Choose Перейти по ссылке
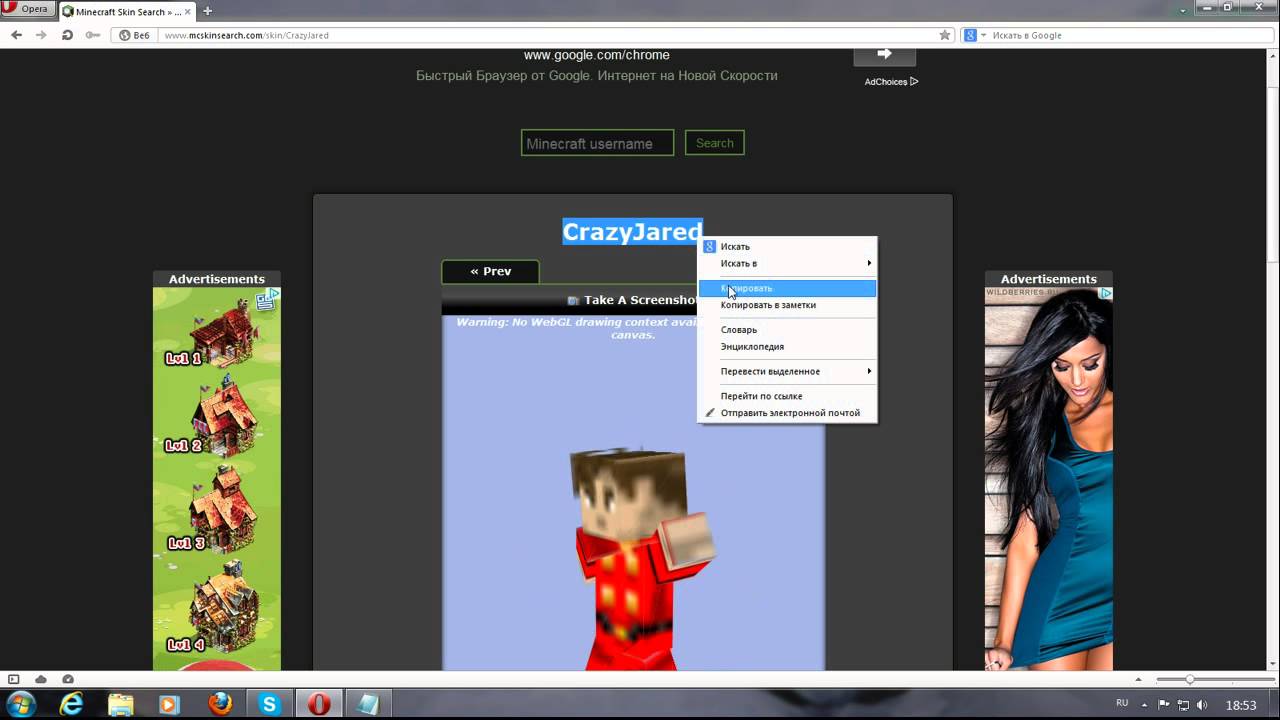Image resolution: width=1280 pixels, height=720 pixels. (x=787, y=396)
